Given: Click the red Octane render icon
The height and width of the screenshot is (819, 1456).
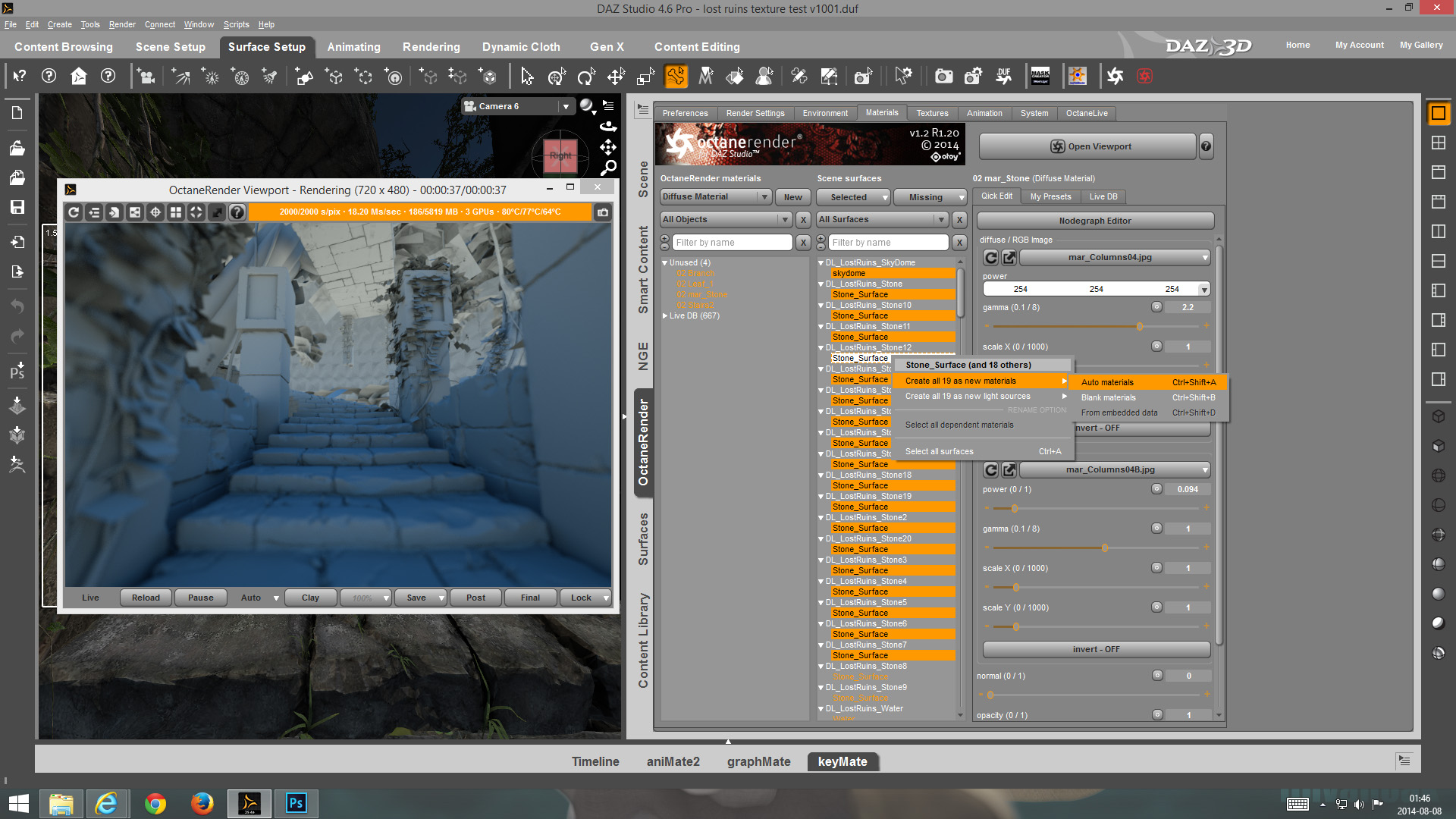Looking at the screenshot, I should (x=1144, y=76).
